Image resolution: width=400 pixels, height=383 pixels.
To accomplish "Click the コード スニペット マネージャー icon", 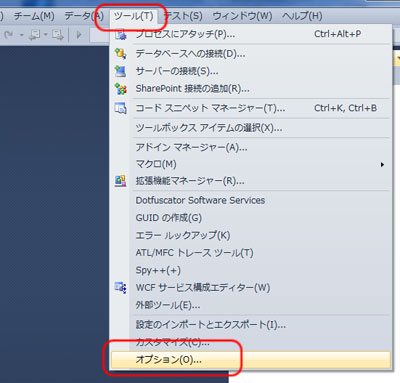I will pyautogui.click(x=120, y=108).
